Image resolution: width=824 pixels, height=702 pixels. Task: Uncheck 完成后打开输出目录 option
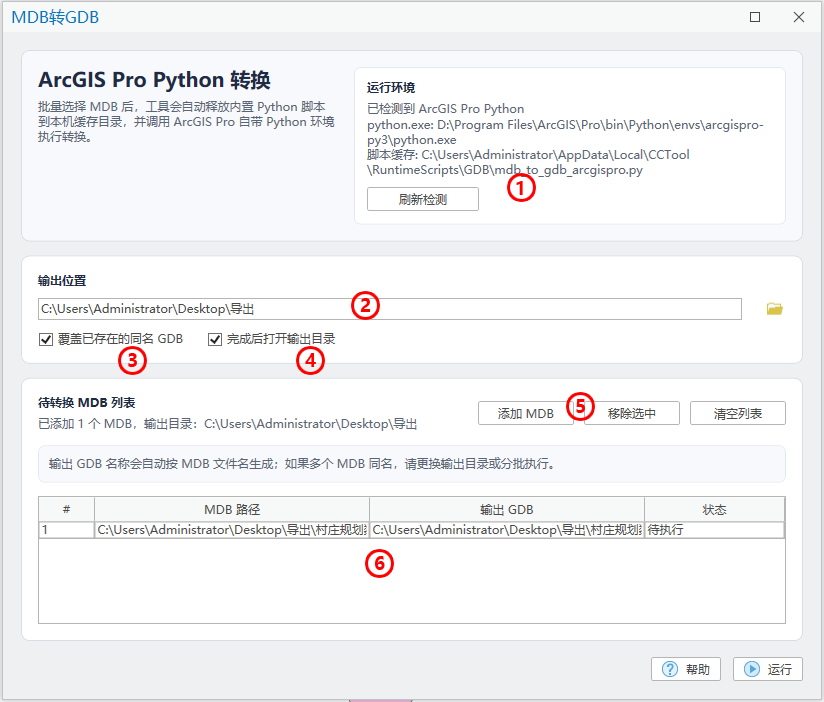[215, 339]
